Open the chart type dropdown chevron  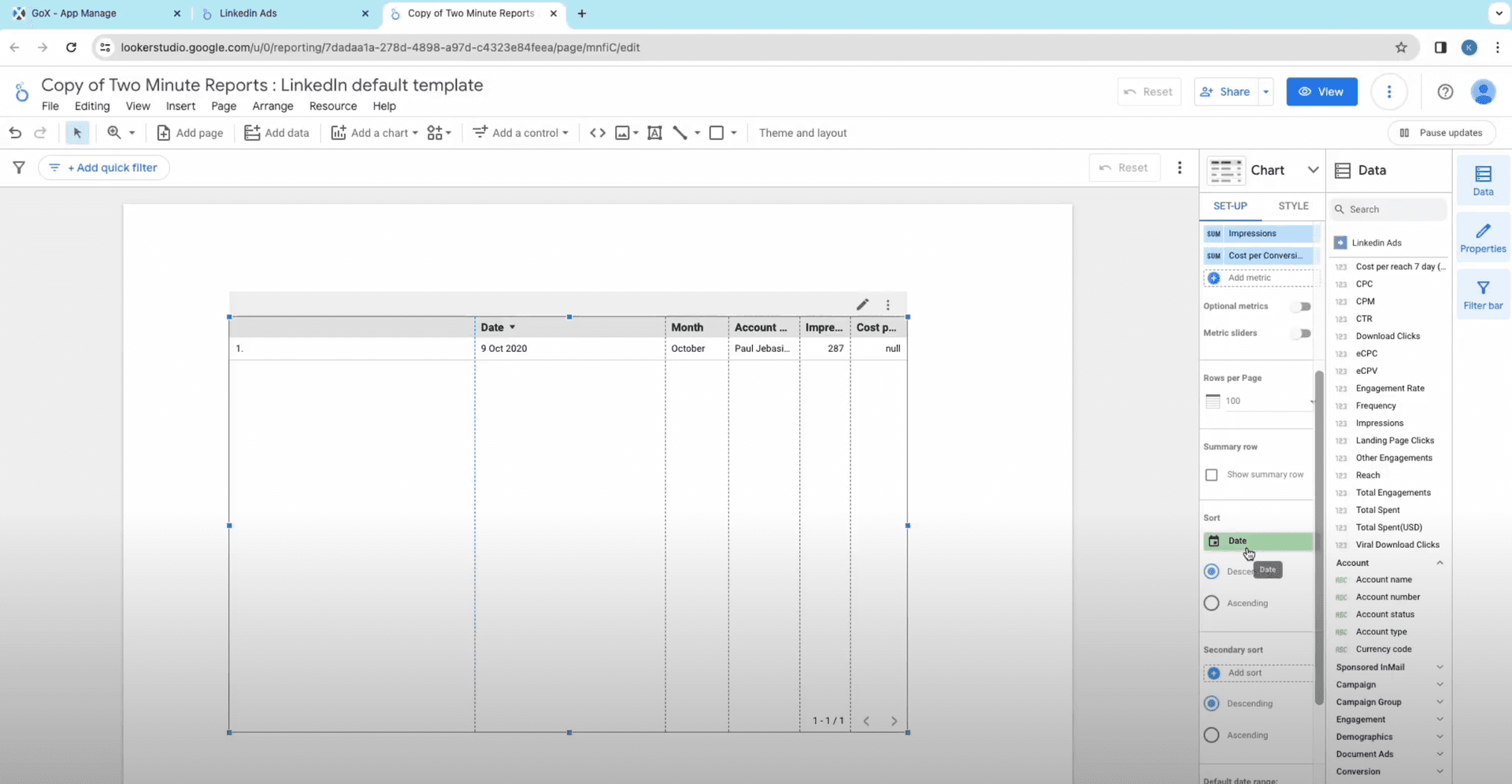pyautogui.click(x=1313, y=170)
